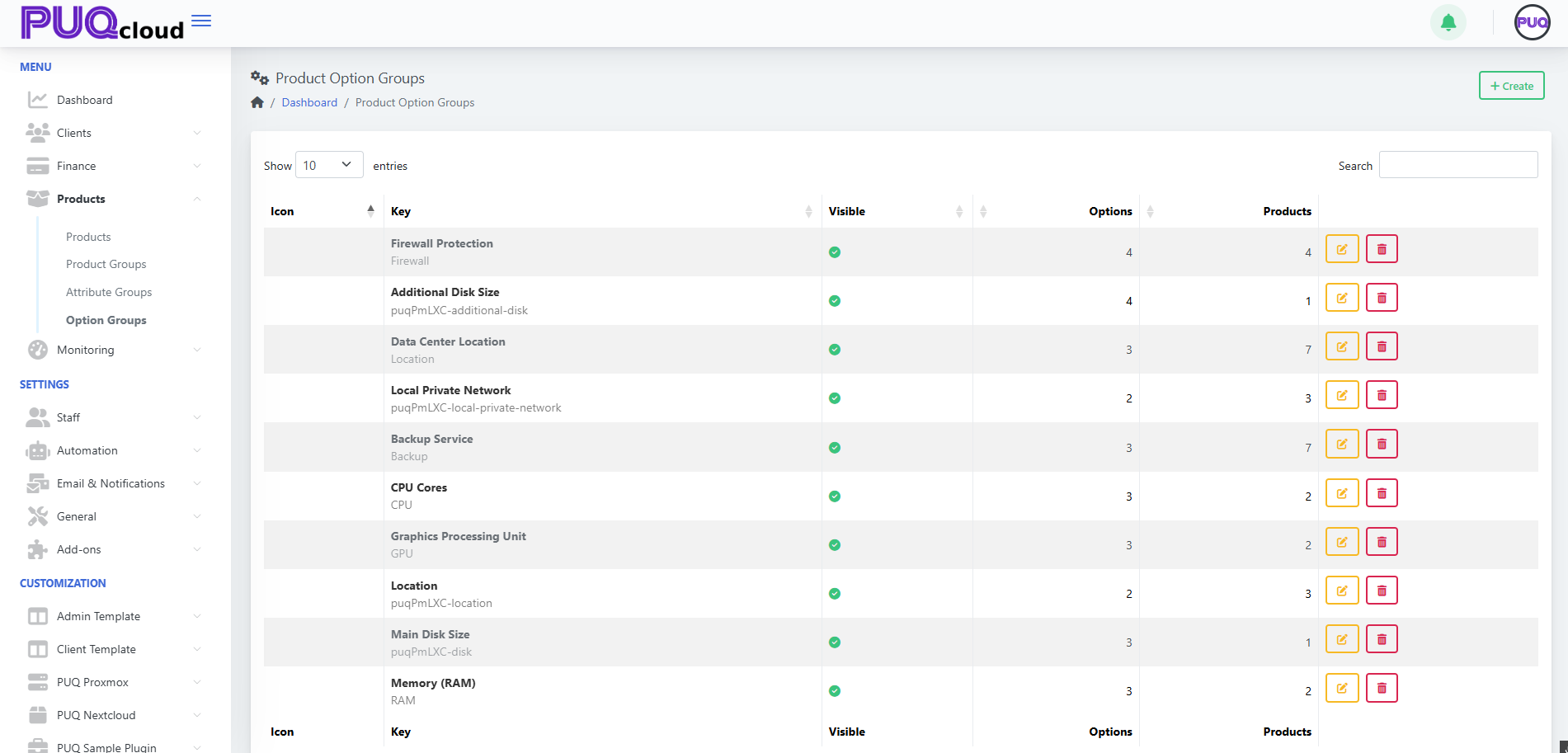
Task: Expand the Finance sidebar section
Action: point(114,166)
